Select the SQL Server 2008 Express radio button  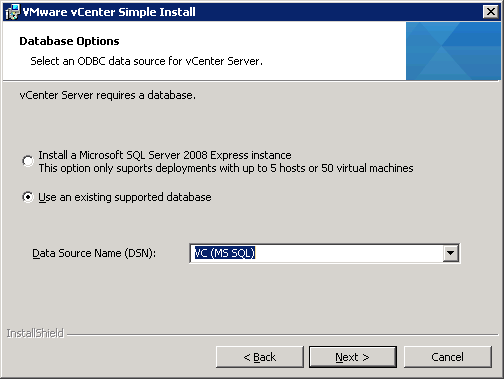tap(28, 161)
